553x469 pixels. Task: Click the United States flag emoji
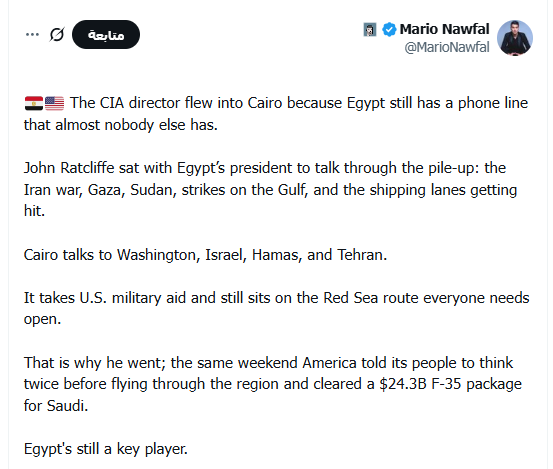[x=54, y=103]
